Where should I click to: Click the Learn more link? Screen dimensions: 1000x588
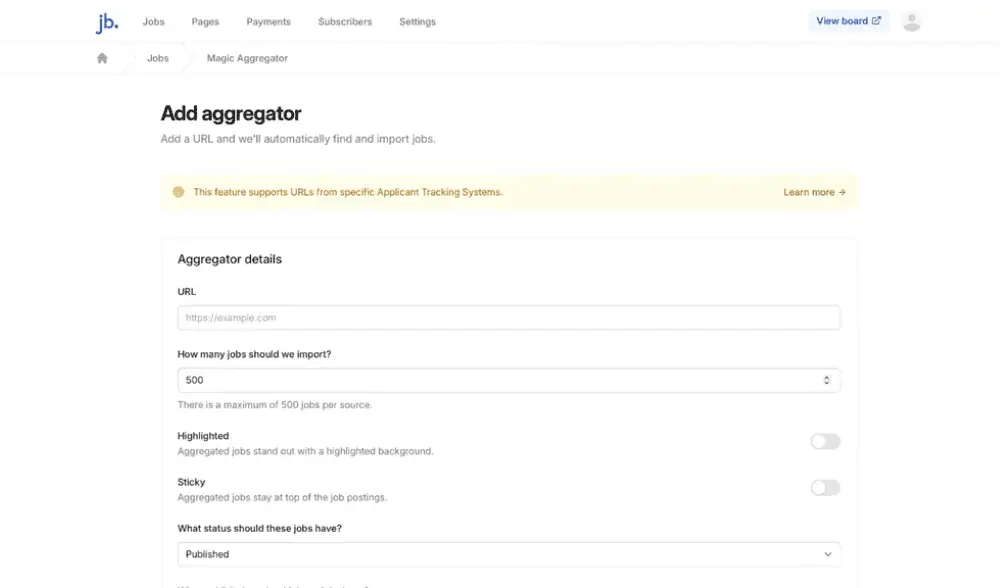814,192
